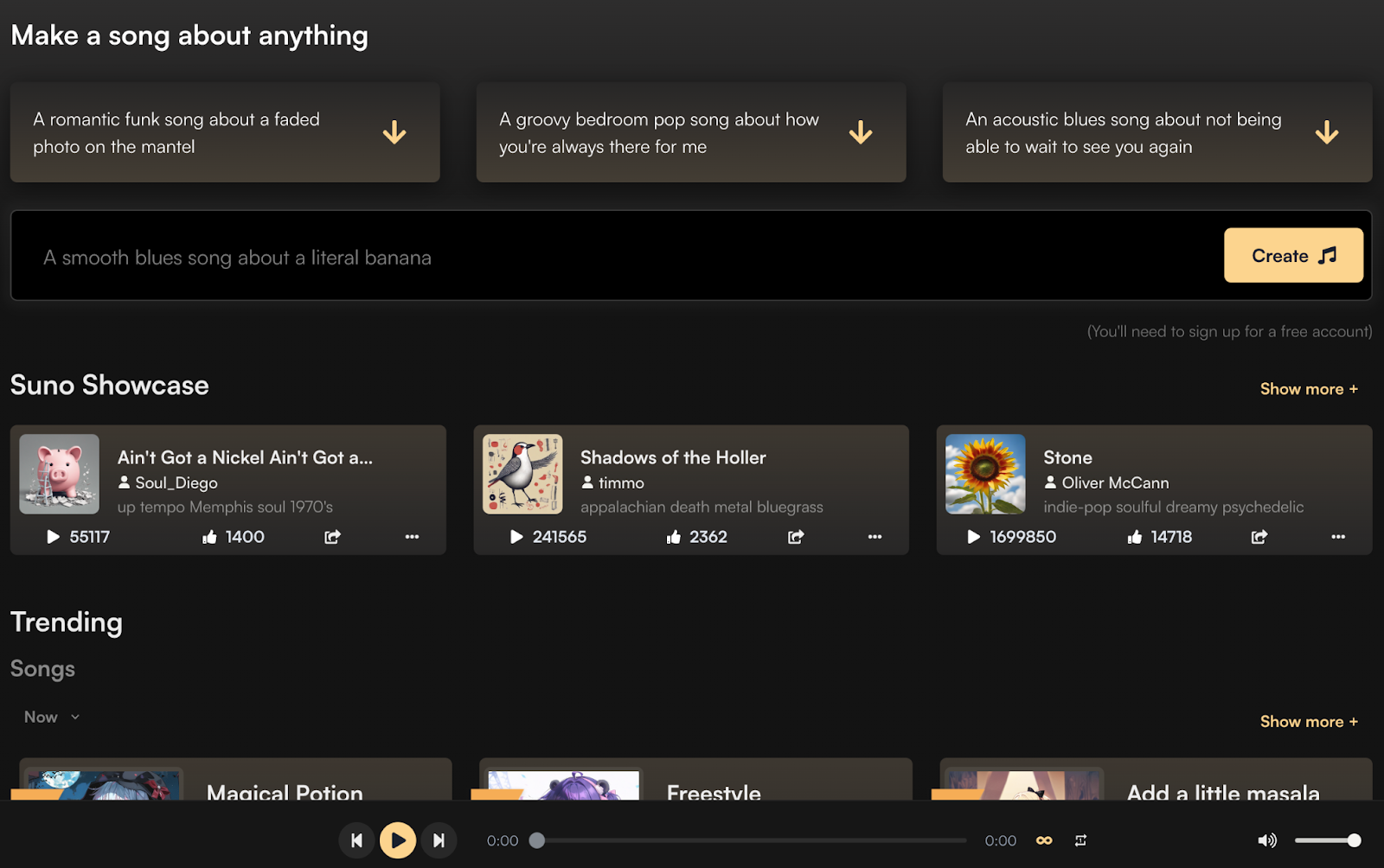Use the romantic funk song prompt arrow
This screenshot has width=1384, height=868.
394,132
